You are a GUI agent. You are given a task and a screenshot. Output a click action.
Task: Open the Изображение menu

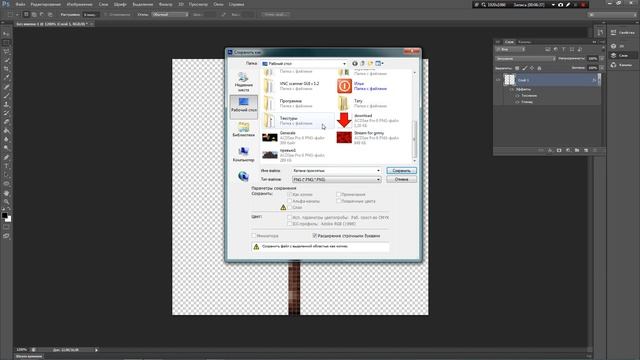pyautogui.click(x=79, y=4)
